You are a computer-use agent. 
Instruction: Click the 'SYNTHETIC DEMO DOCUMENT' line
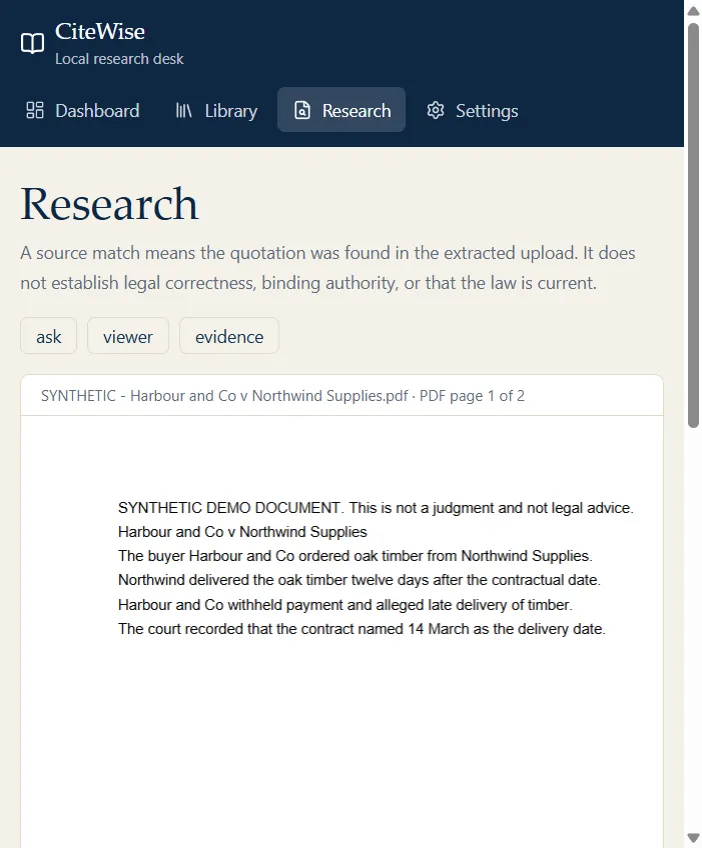(x=376, y=508)
